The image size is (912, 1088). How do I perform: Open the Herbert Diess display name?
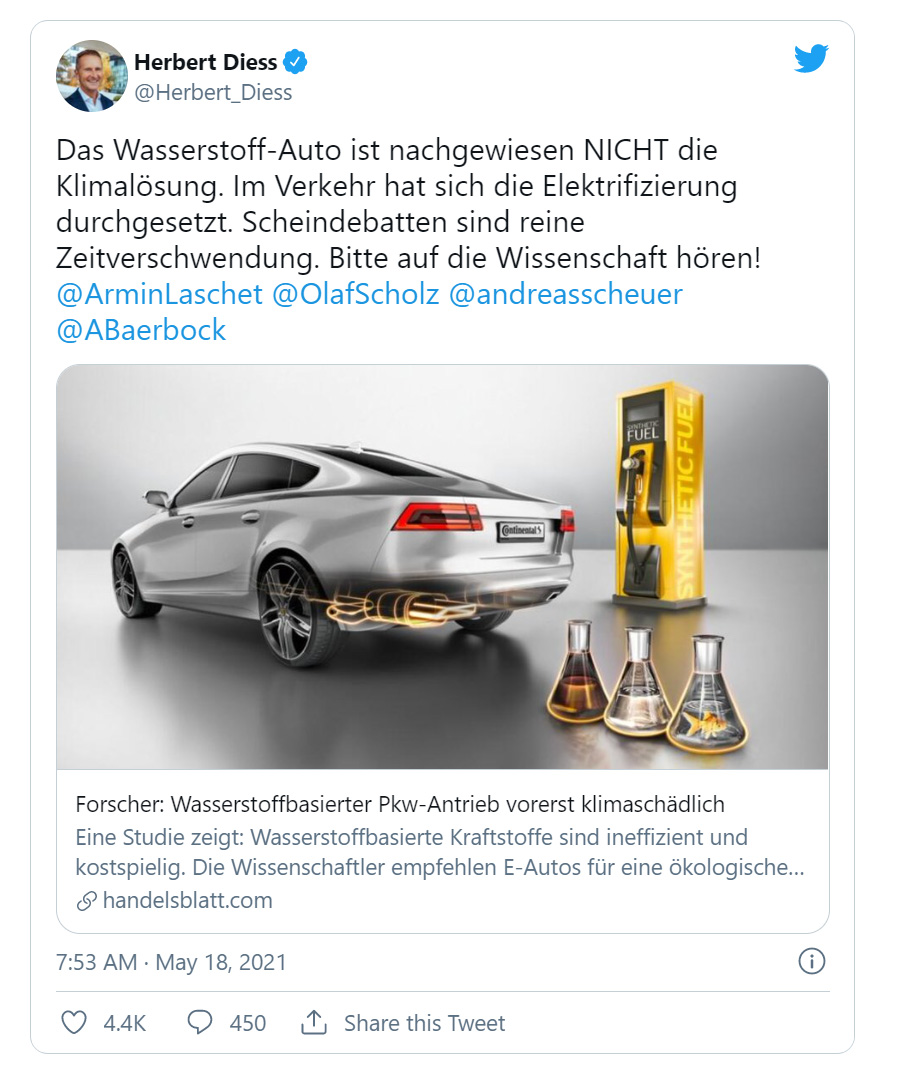[205, 62]
